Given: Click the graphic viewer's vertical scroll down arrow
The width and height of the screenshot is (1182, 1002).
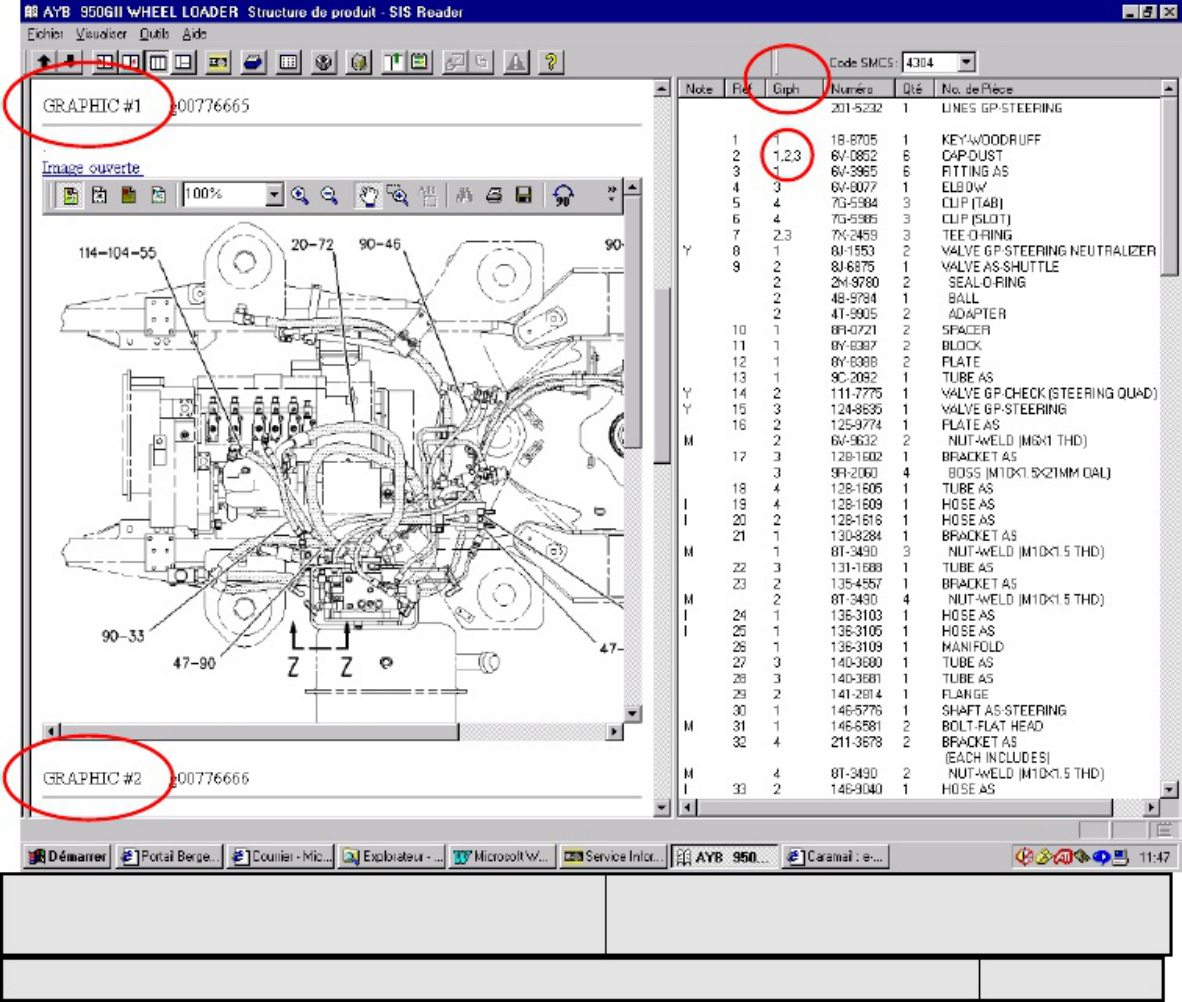Looking at the screenshot, I should pyautogui.click(x=632, y=712).
